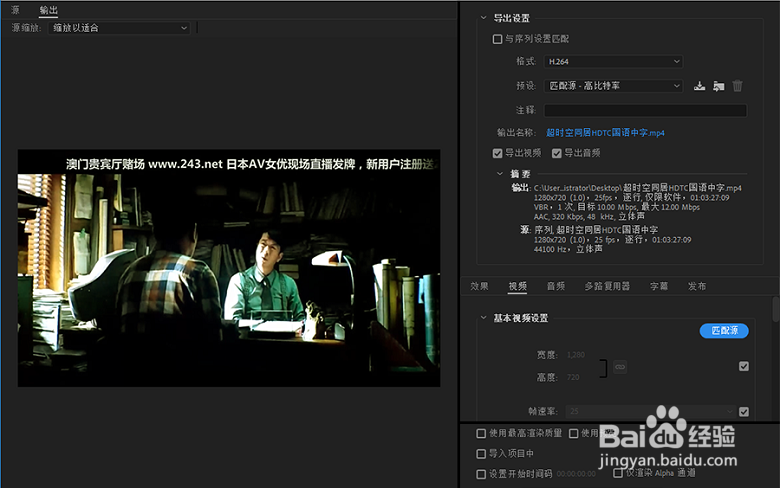Switch to the 源 tab
780x488 pixels.
pos(15,9)
